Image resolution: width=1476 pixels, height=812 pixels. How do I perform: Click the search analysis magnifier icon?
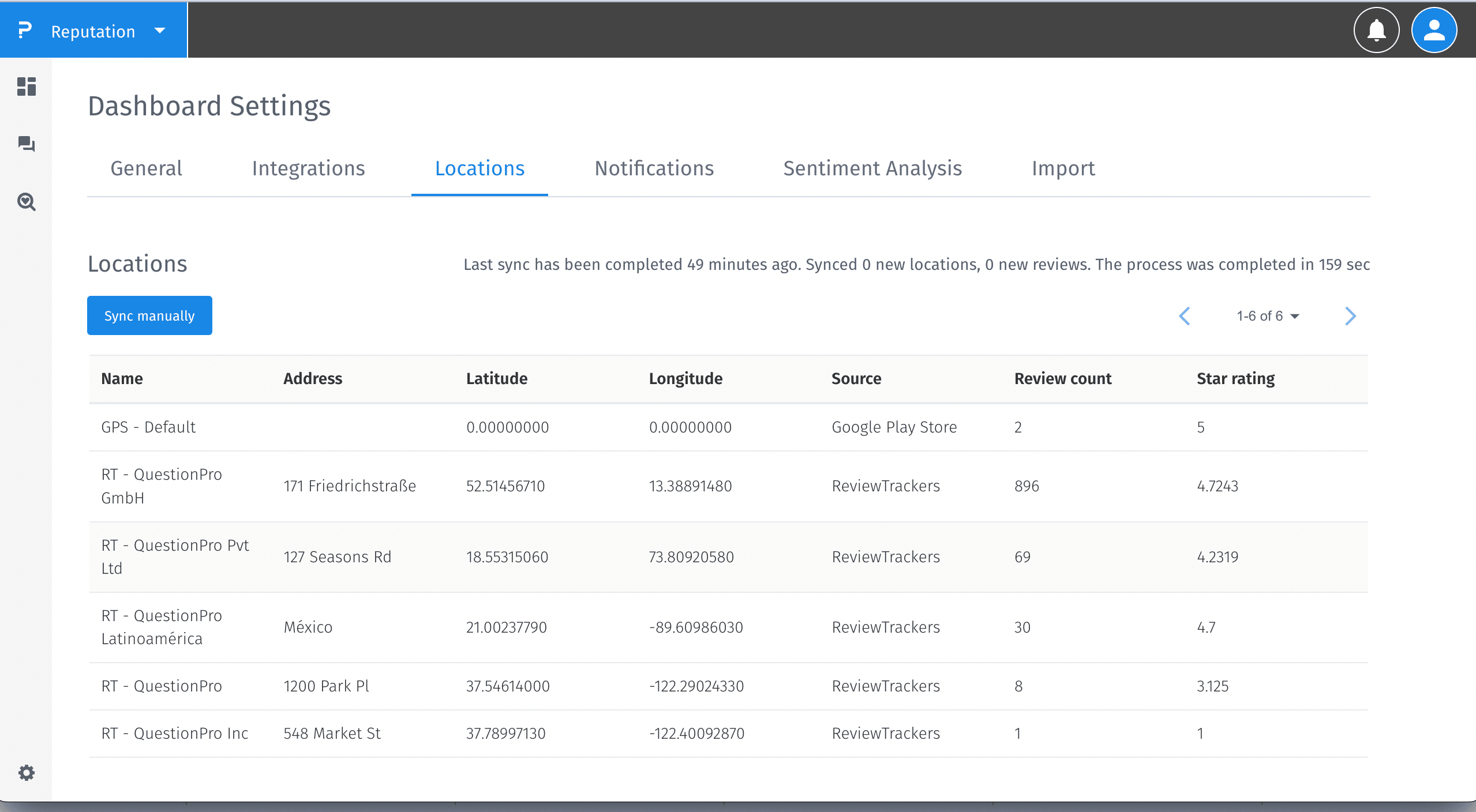(x=27, y=202)
